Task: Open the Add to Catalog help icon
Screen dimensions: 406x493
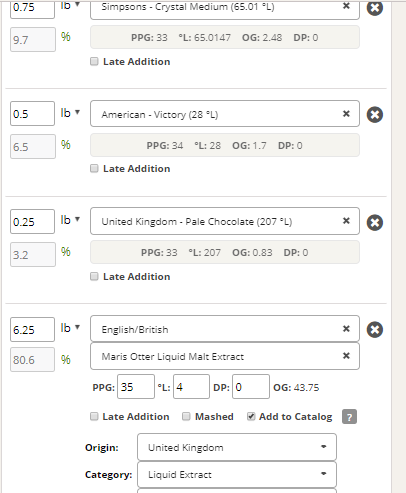Action: [349, 417]
